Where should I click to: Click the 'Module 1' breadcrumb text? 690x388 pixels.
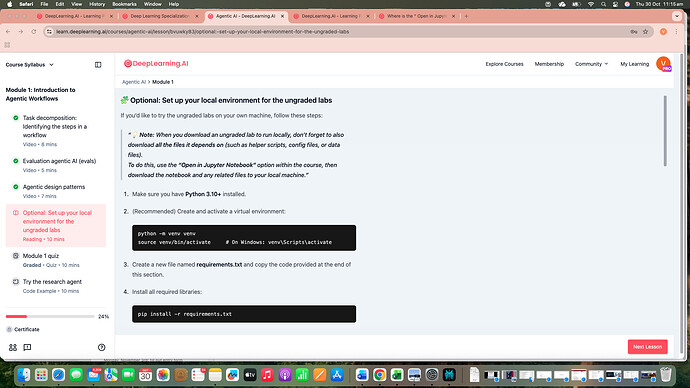163,82
